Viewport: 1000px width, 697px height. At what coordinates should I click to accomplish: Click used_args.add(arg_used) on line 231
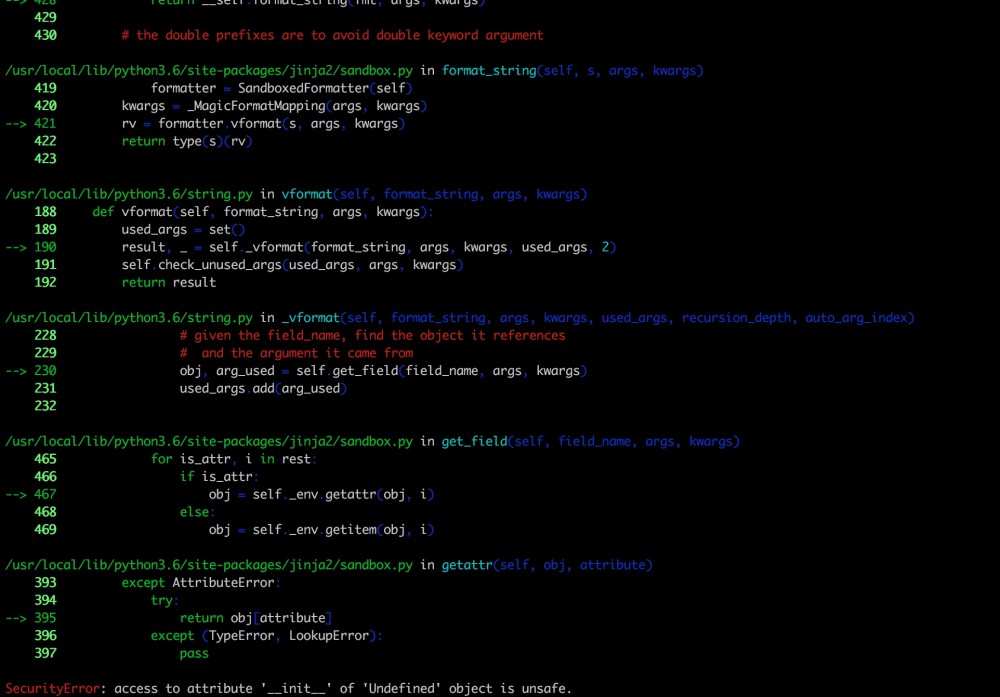[x=263, y=388]
